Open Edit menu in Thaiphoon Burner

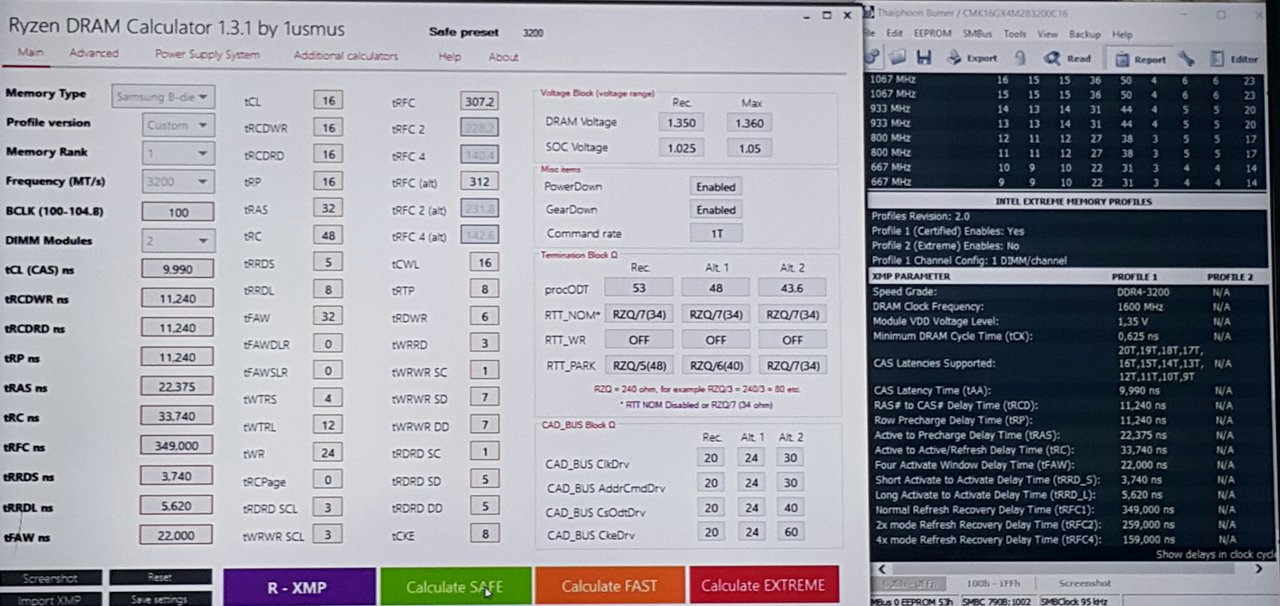pyautogui.click(x=893, y=34)
